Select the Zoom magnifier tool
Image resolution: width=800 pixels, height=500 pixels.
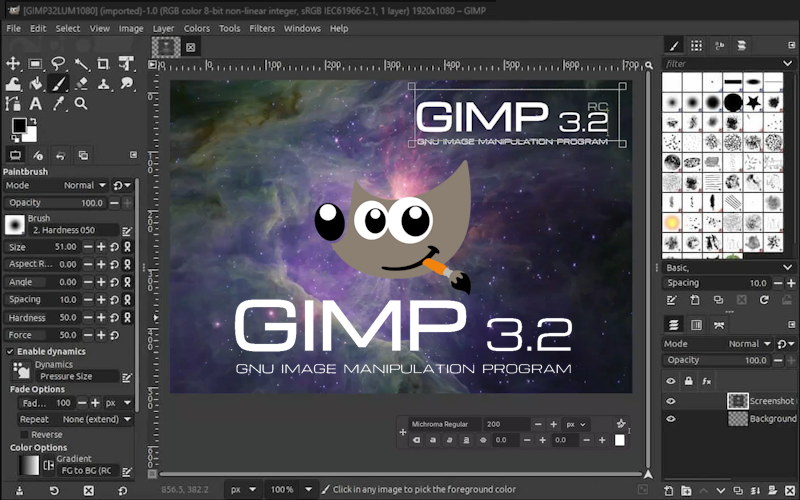[x=81, y=104]
